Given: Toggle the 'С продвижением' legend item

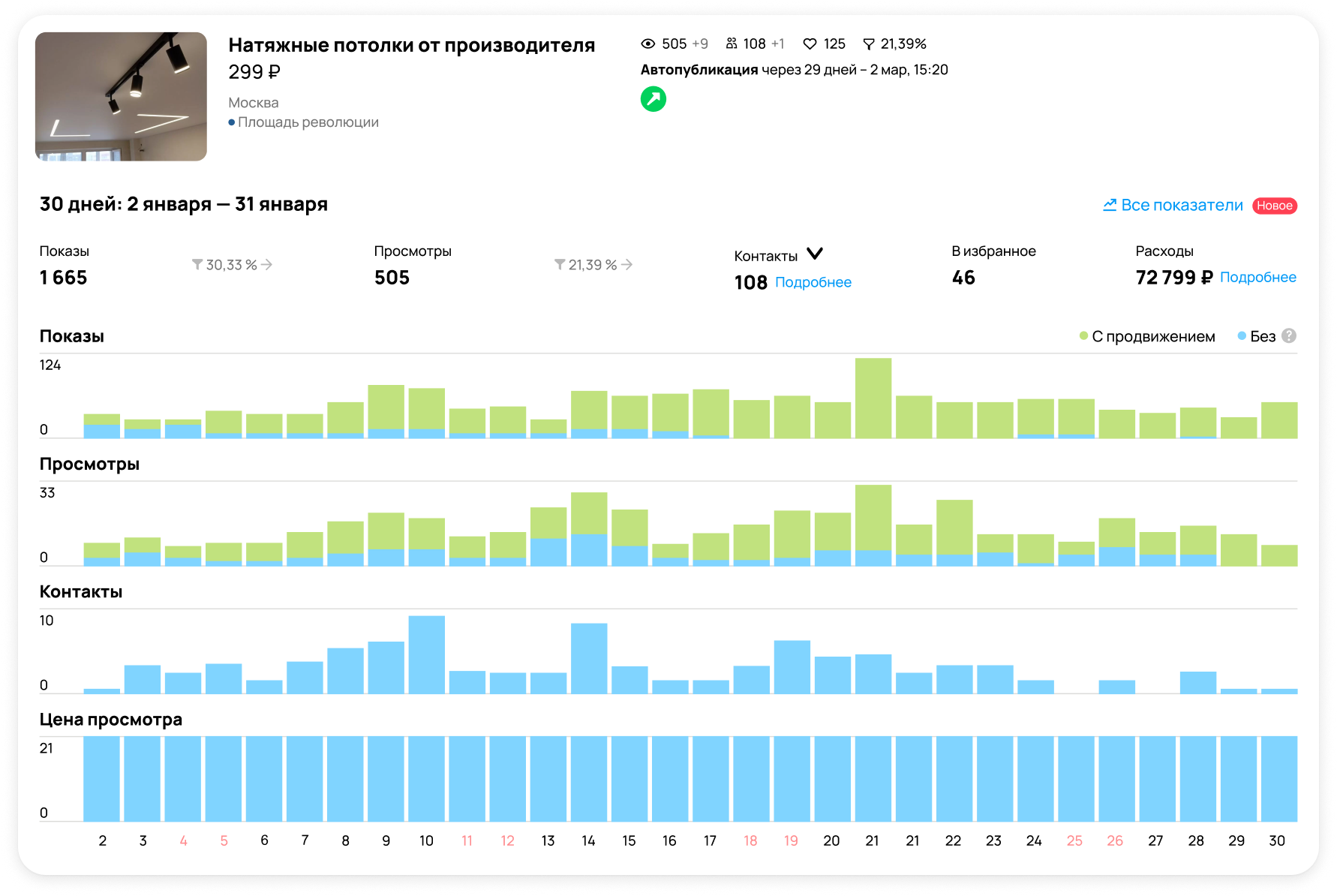Looking at the screenshot, I should pyautogui.click(x=1147, y=336).
